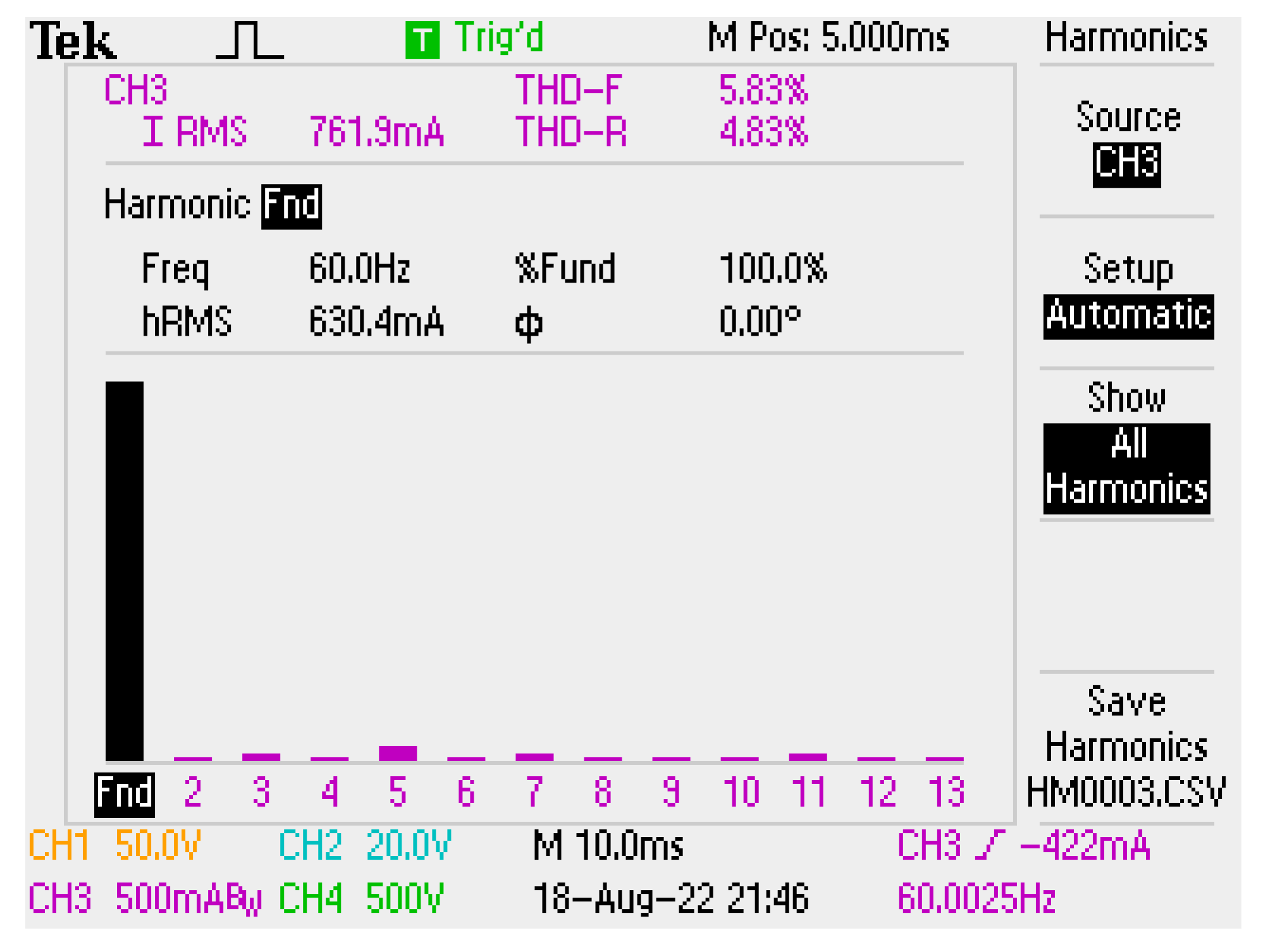Open the Harmonic Fnd selection field

click(292, 206)
